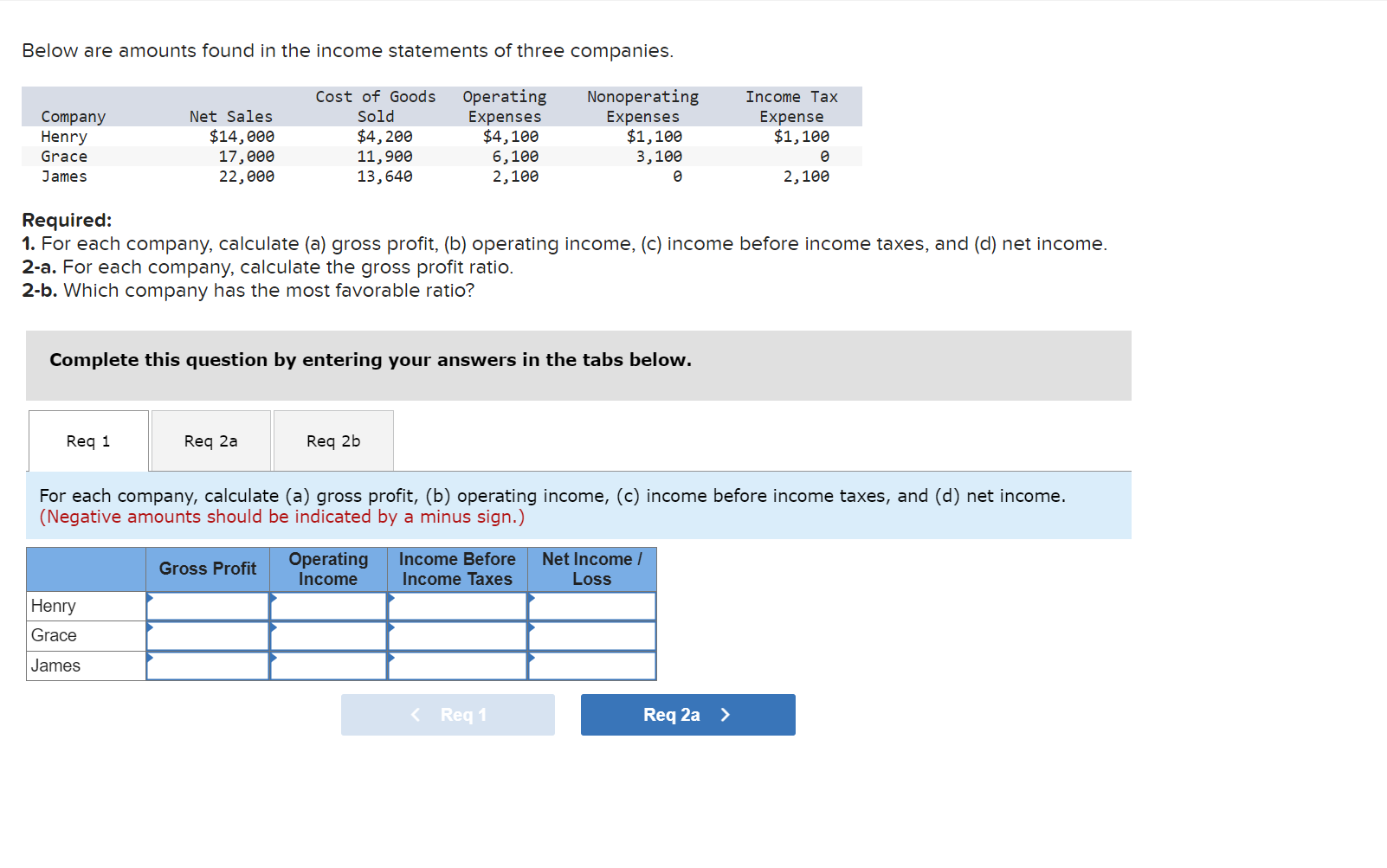Screen dimensions: 1387x868
Task: Click James's Income Before Income Taxes cell
Action: (x=457, y=665)
